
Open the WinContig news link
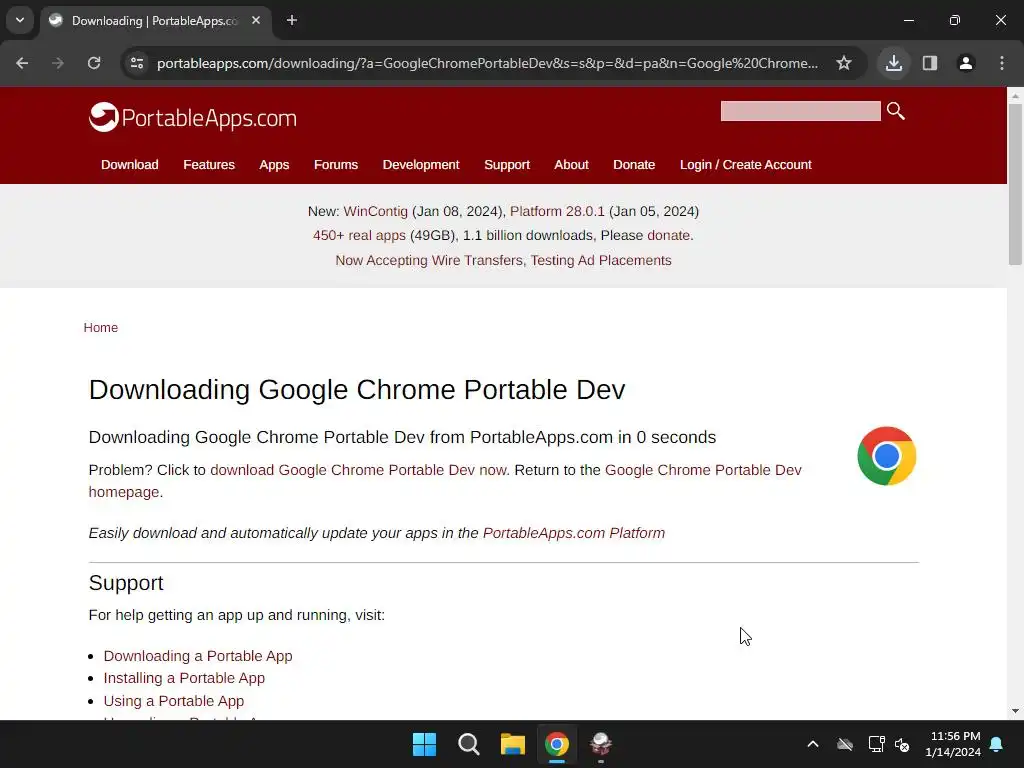pyautogui.click(x=376, y=212)
